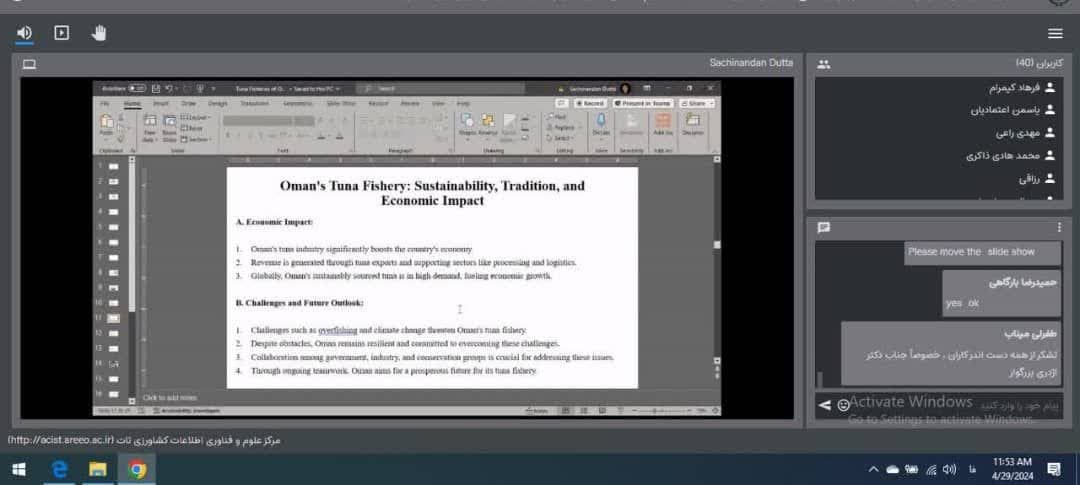Image resolution: width=1080 pixels, height=485 pixels.
Task: Open the emoji picker in chat
Action: tap(843, 405)
